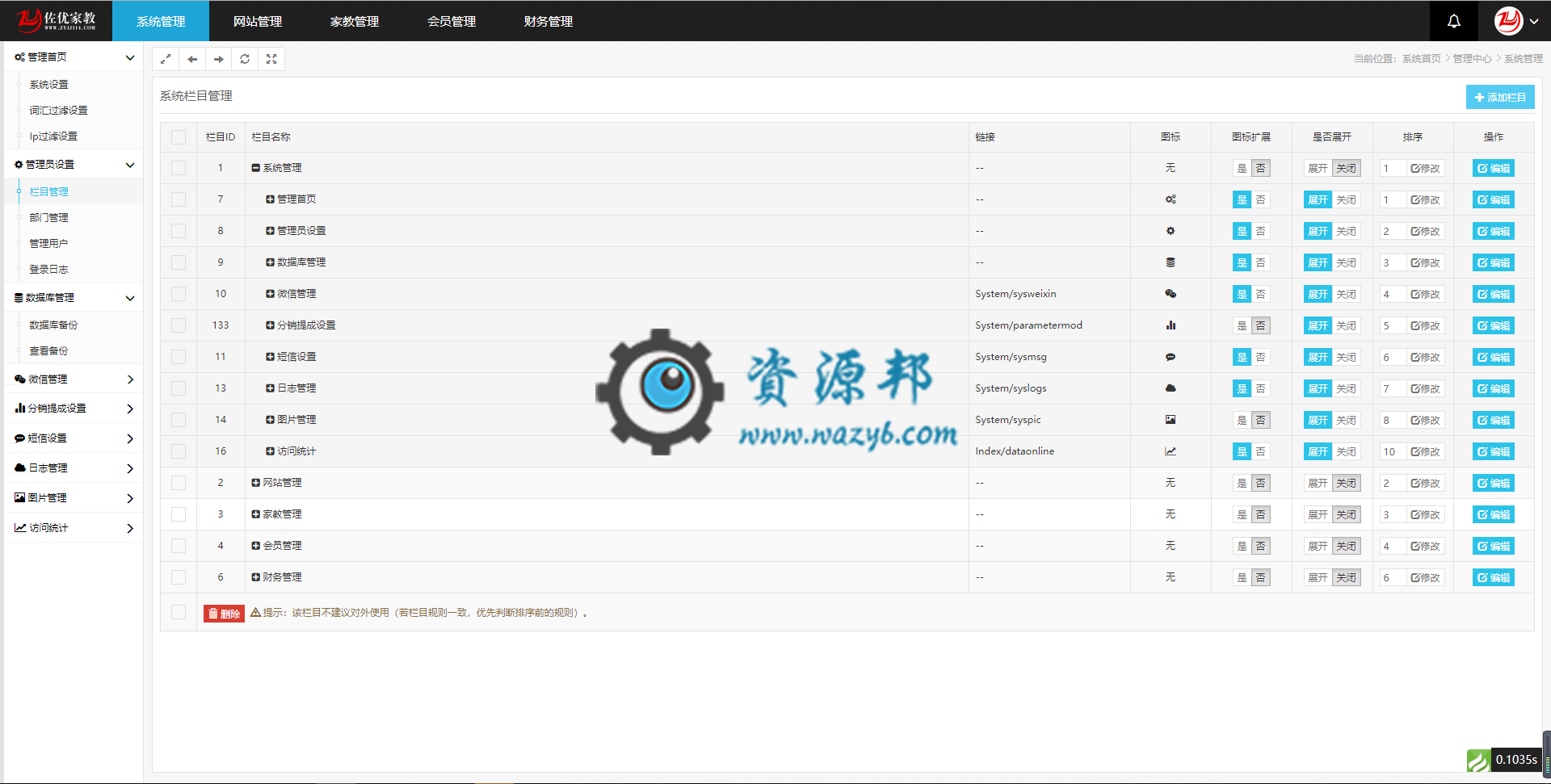Click the expand-diagonal toolbar icon
Screen dimensions: 1551x784
[166, 59]
